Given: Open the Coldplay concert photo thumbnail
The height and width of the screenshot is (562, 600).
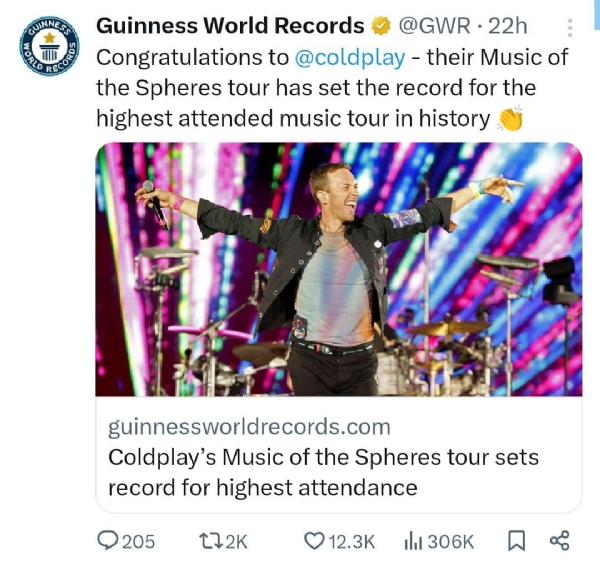Looking at the screenshot, I should pyautogui.click(x=339, y=269).
